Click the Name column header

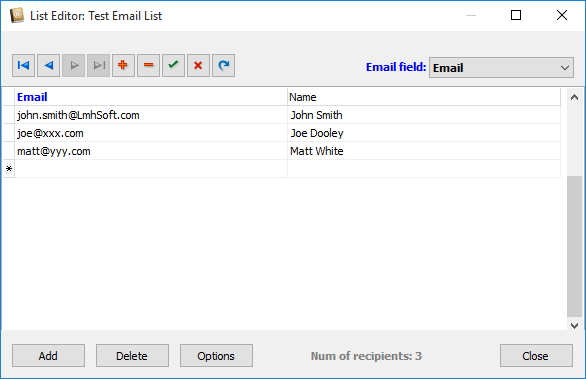424,97
